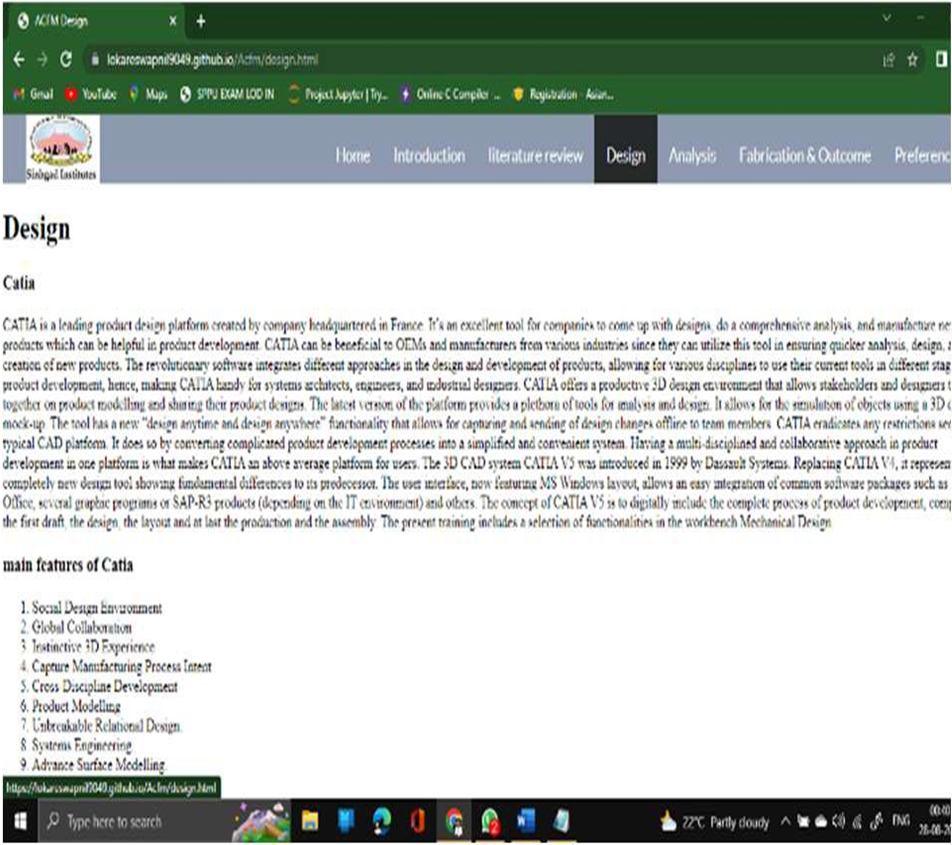The width and height of the screenshot is (952, 845).
Task: Open Project Jupyter bookmark
Action: click(x=338, y=94)
